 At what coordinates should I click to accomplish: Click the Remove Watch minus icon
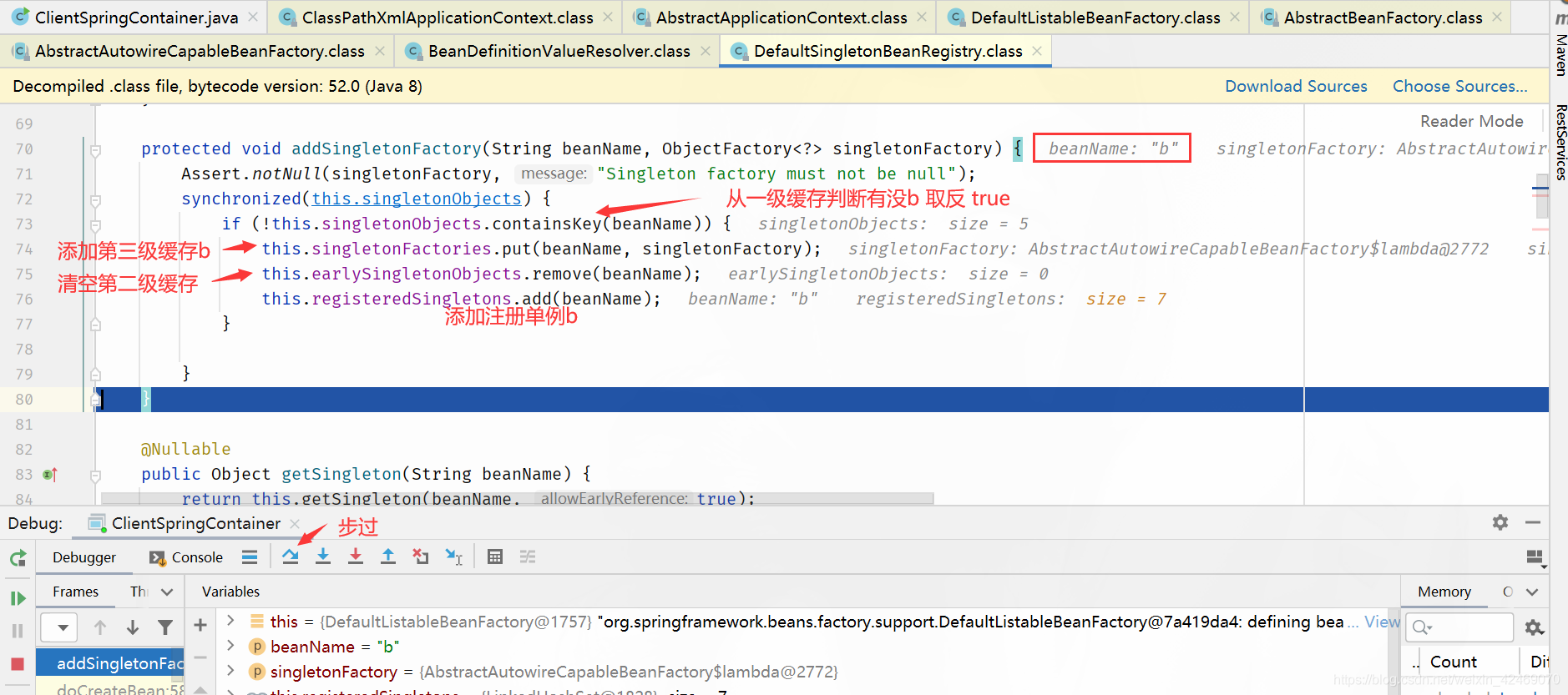click(200, 657)
